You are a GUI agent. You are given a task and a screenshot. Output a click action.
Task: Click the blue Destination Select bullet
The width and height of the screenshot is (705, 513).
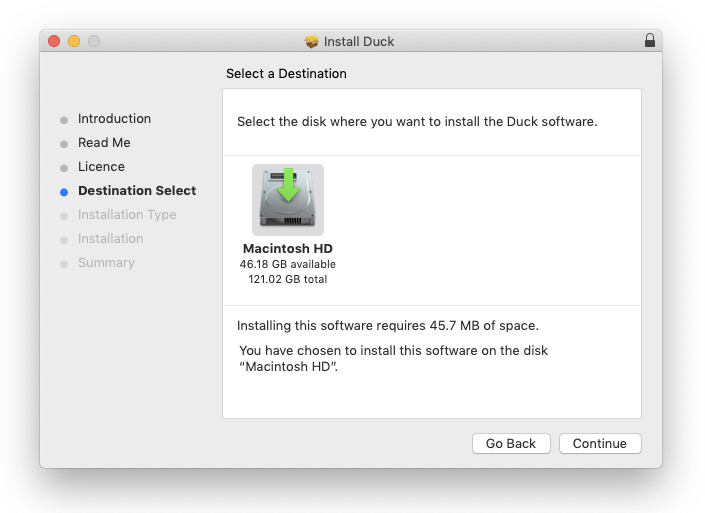point(64,192)
